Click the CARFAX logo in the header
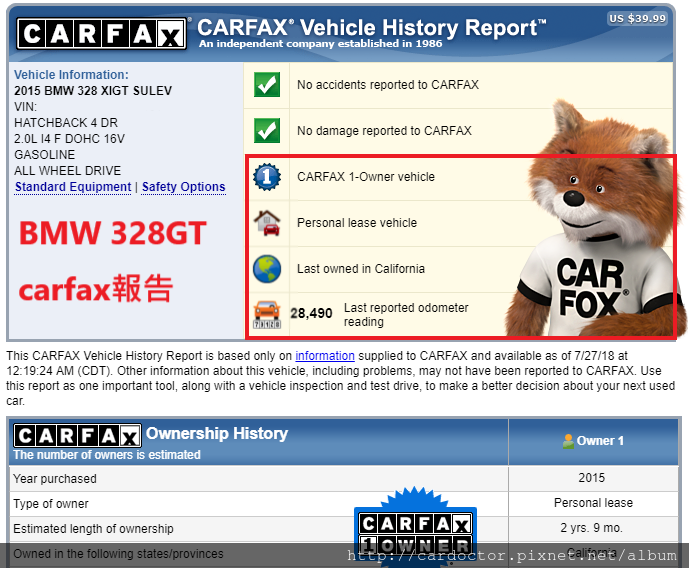This screenshot has height=568, width=689. click(102, 34)
